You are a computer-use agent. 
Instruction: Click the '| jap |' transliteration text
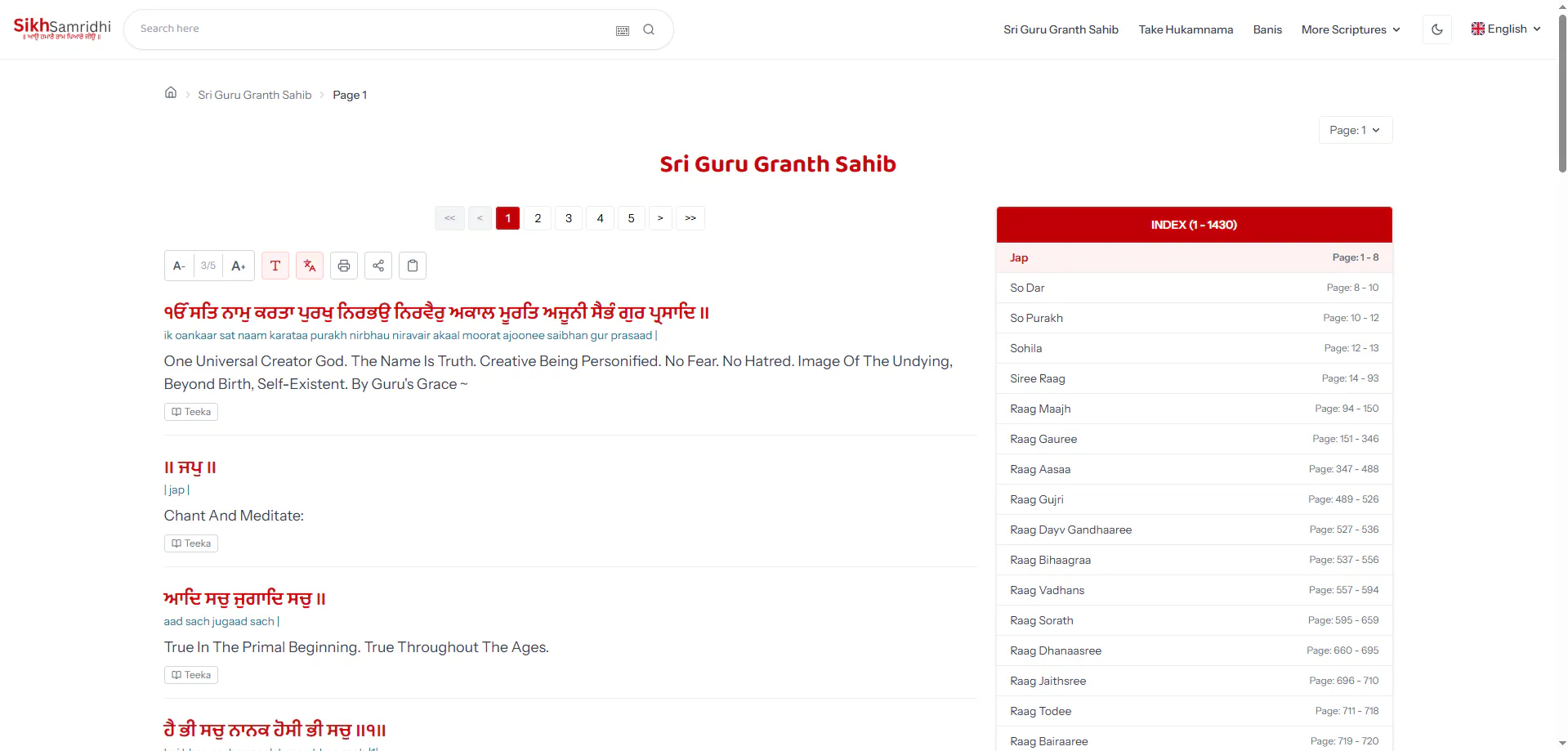click(x=176, y=490)
